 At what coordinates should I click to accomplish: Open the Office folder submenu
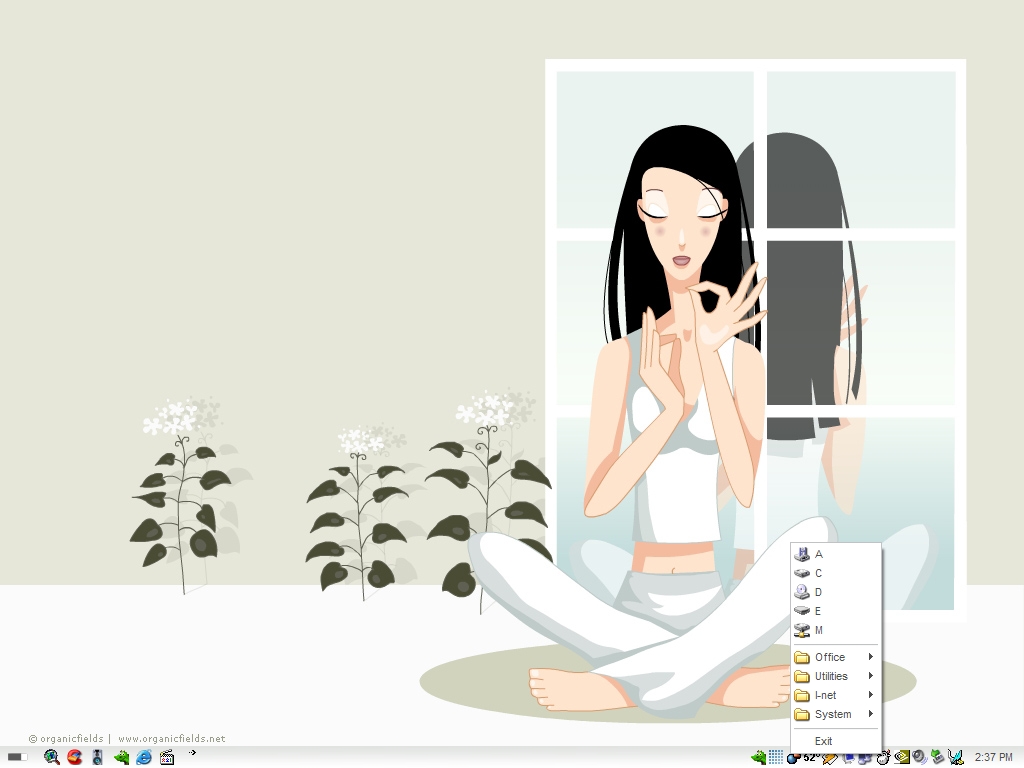[x=836, y=657]
